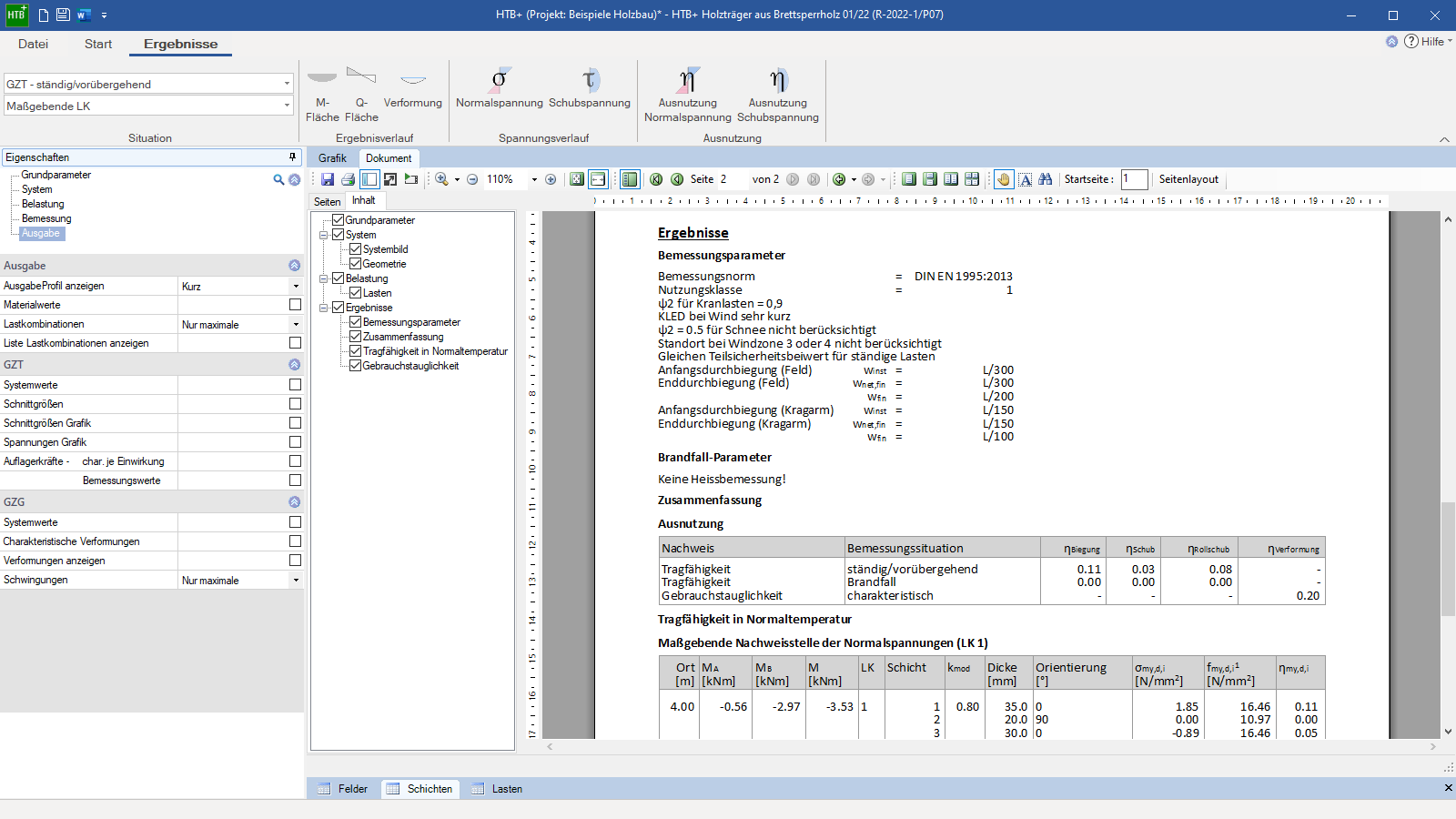This screenshot has height=819, width=1456.
Task: Tick the Spannungen Grafik checkbox
Action: pos(295,442)
